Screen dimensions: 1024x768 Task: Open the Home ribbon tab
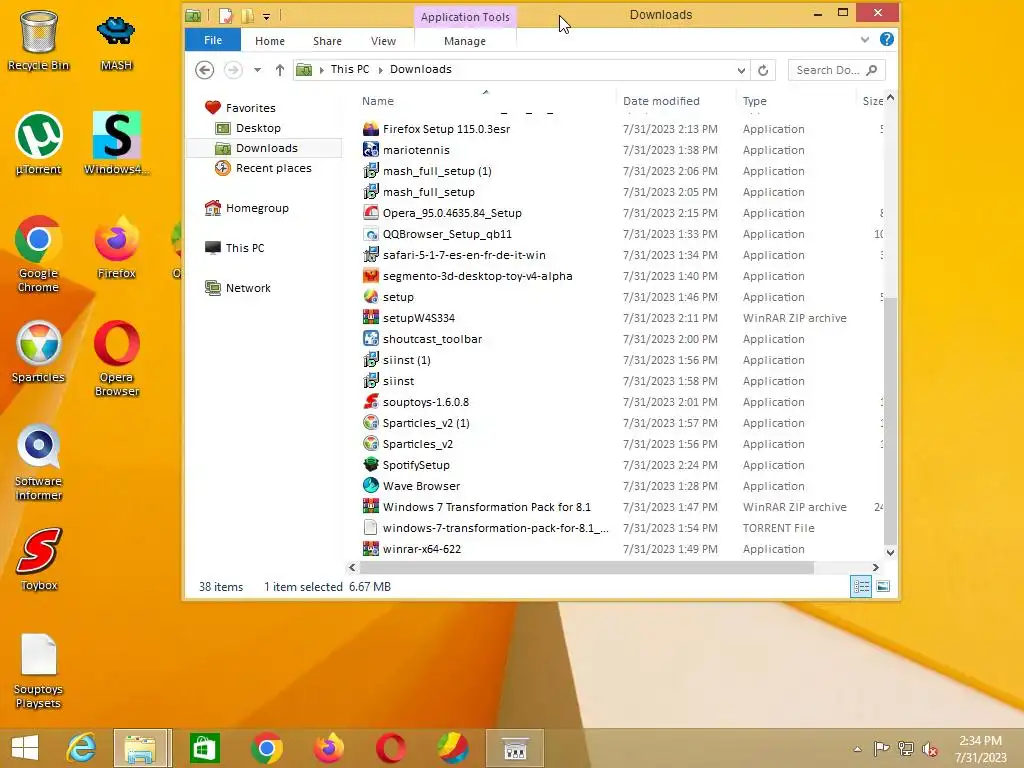(270, 40)
